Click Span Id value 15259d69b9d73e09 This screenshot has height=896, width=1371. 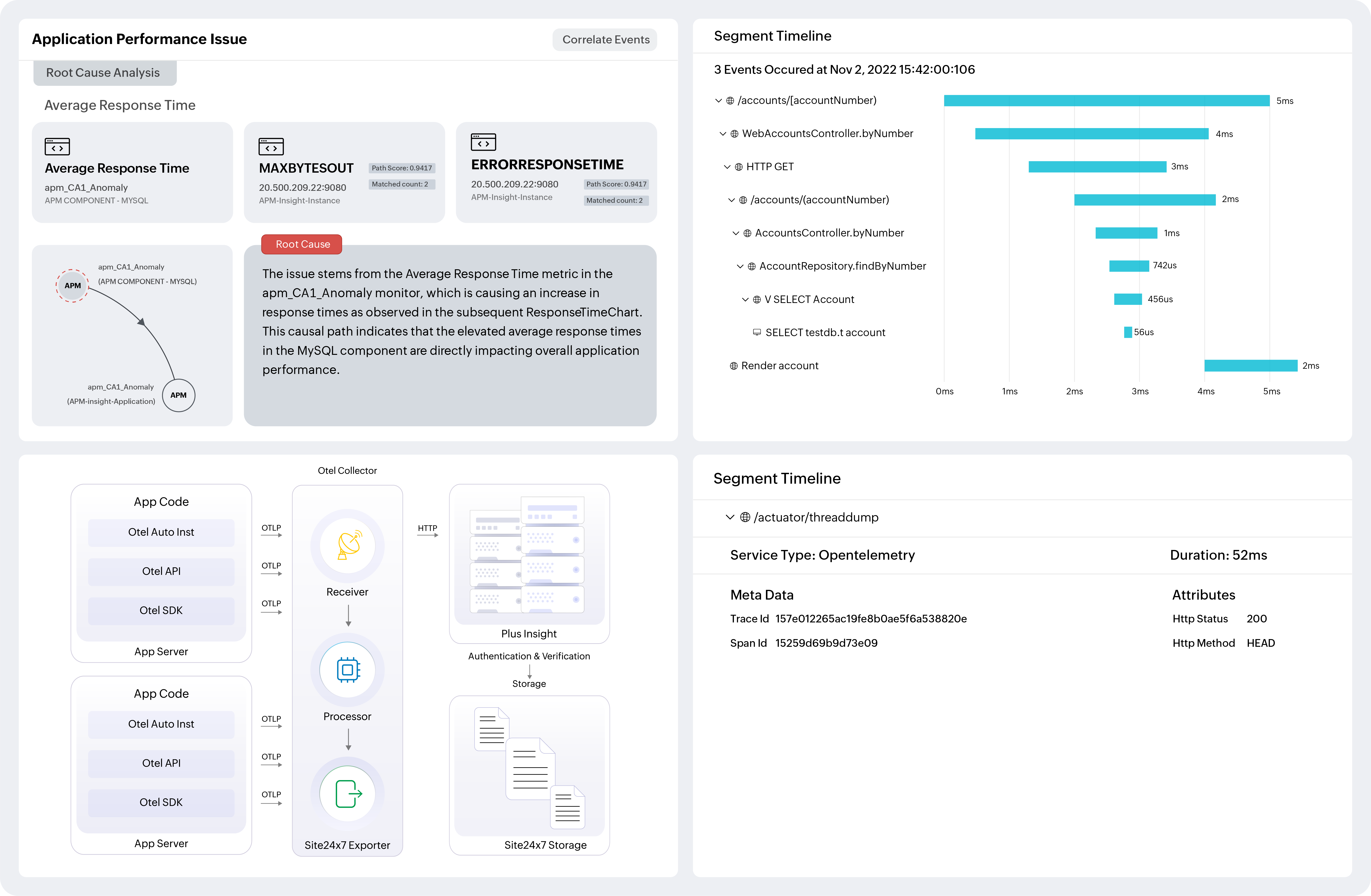click(x=827, y=643)
